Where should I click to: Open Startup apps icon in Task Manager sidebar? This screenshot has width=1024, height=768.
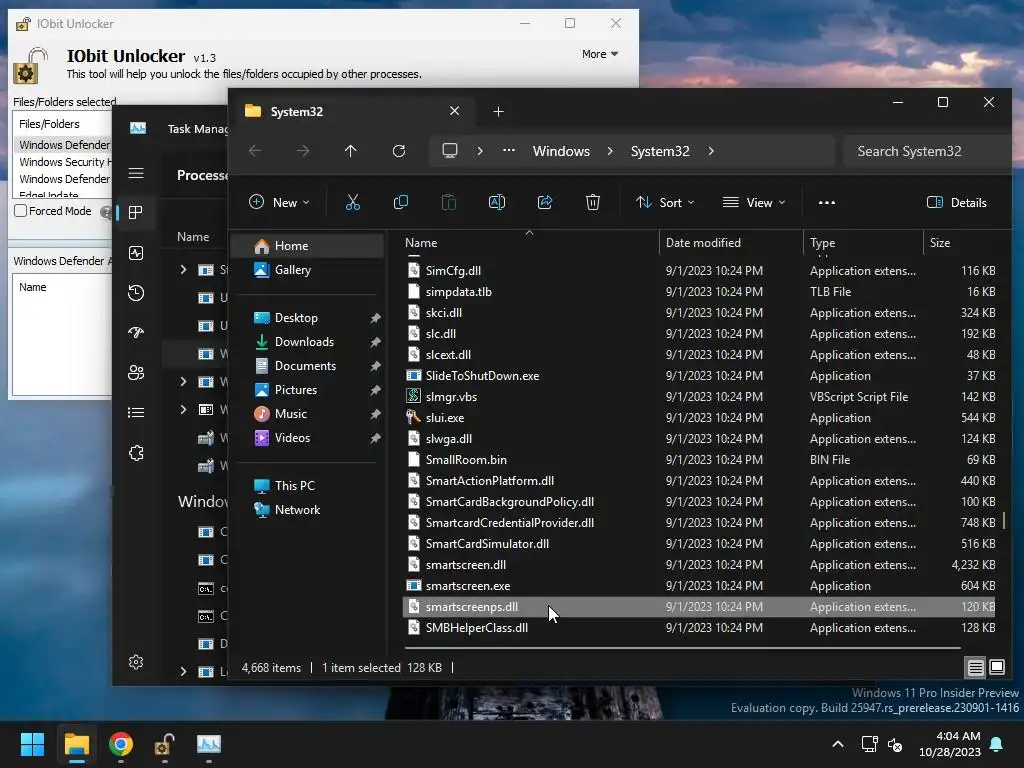(136, 332)
